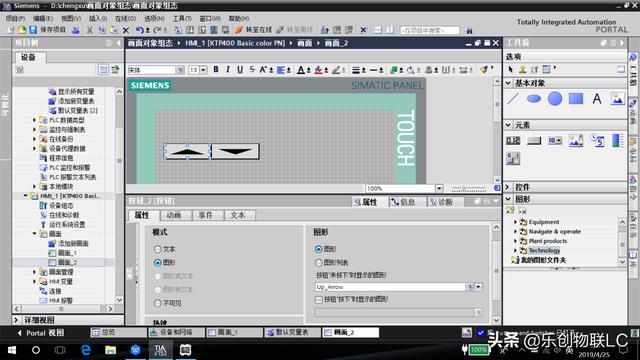Select 图形 radio under the 图形 section
640x360 pixels.
click(x=319, y=249)
